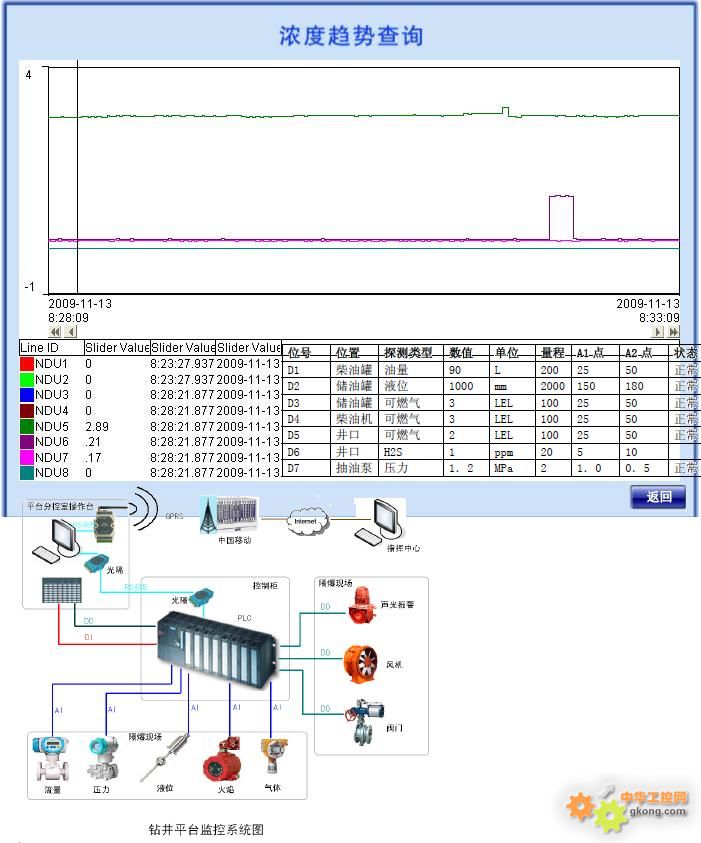Click the 流量 flow meter icon
701x843 pixels.
(x=52, y=759)
